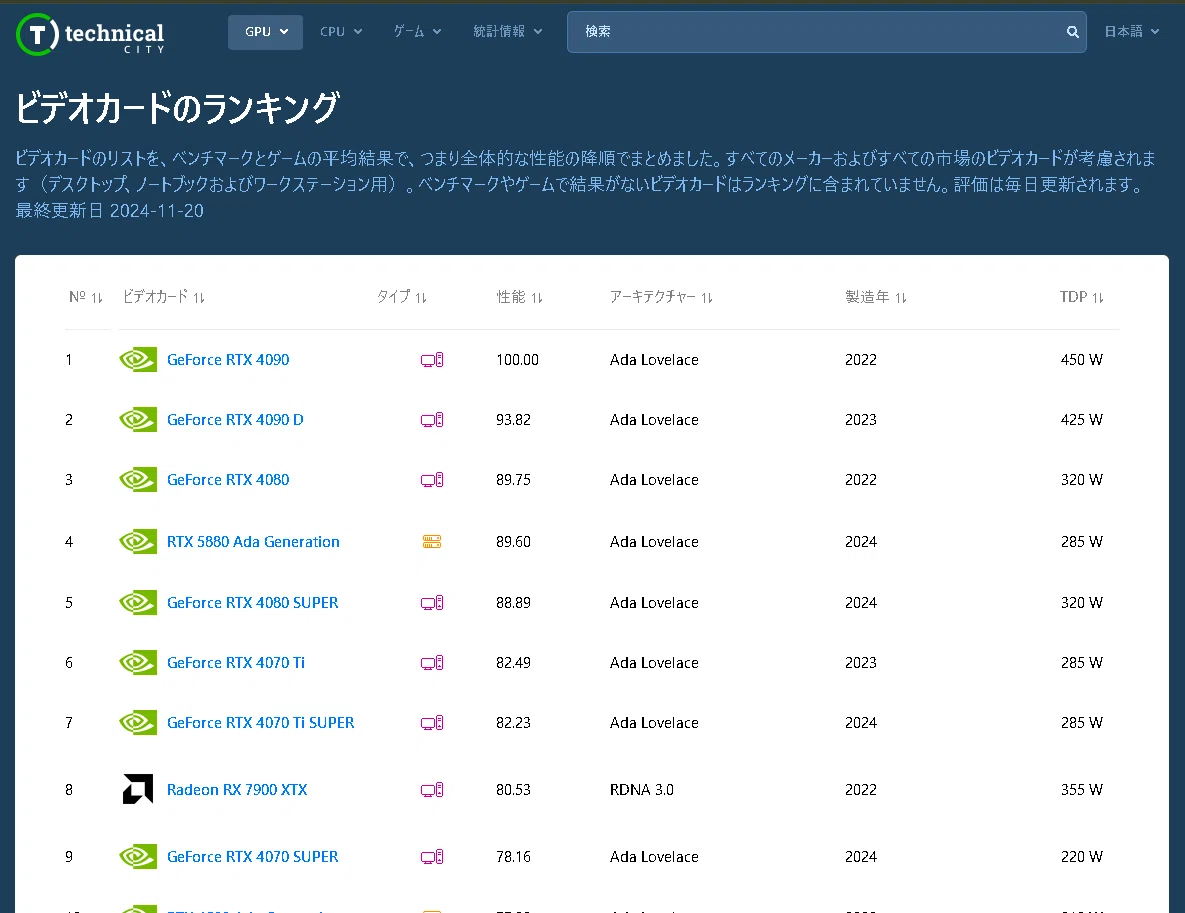
Task: Open GeForce RTX 4070 Ti SUPER link
Action: 261,723
